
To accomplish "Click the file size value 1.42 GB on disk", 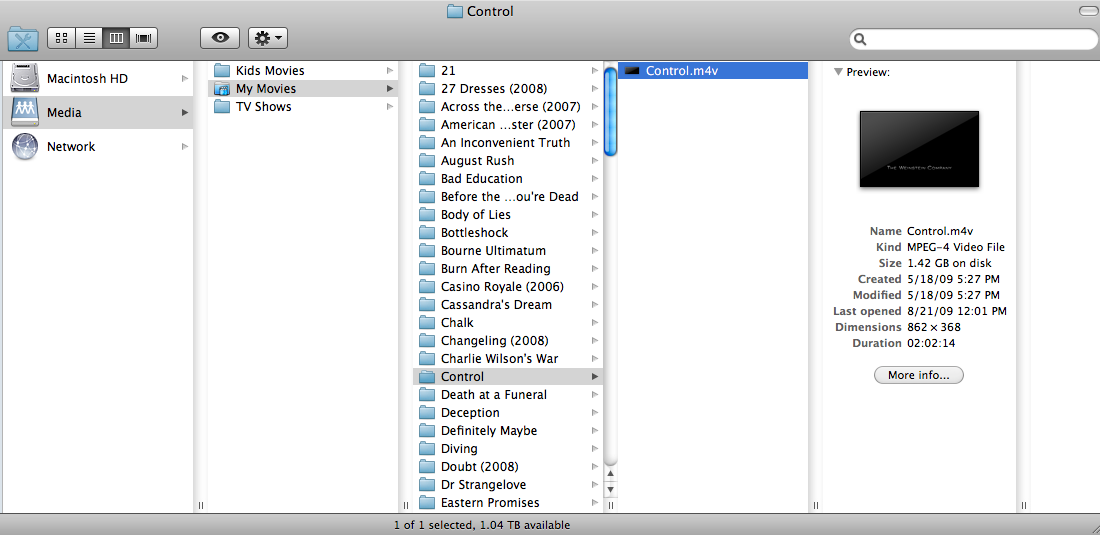I will click(949, 263).
